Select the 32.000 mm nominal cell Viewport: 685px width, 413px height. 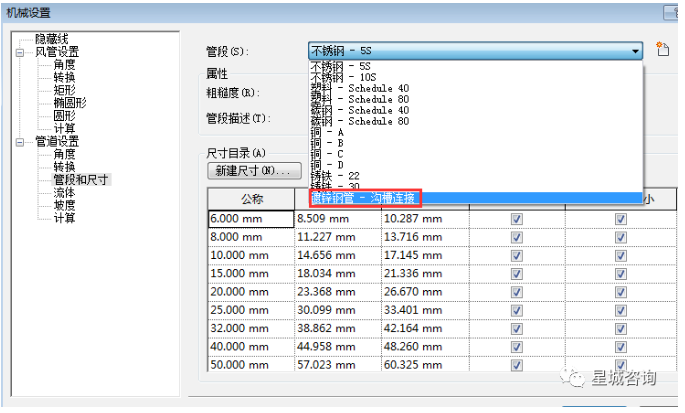[x=251, y=329]
